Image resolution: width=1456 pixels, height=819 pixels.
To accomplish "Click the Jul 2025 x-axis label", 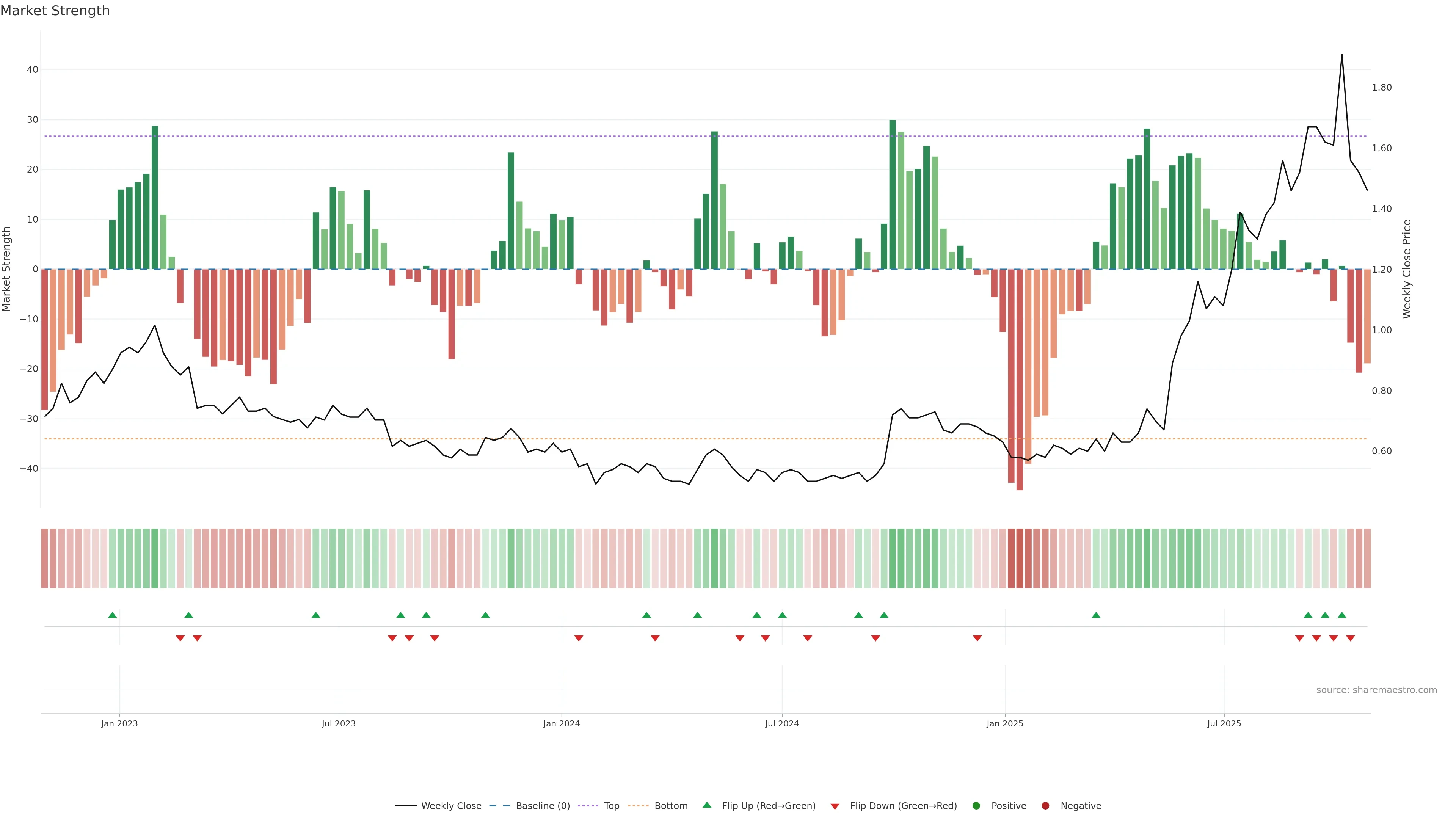I will (1224, 723).
